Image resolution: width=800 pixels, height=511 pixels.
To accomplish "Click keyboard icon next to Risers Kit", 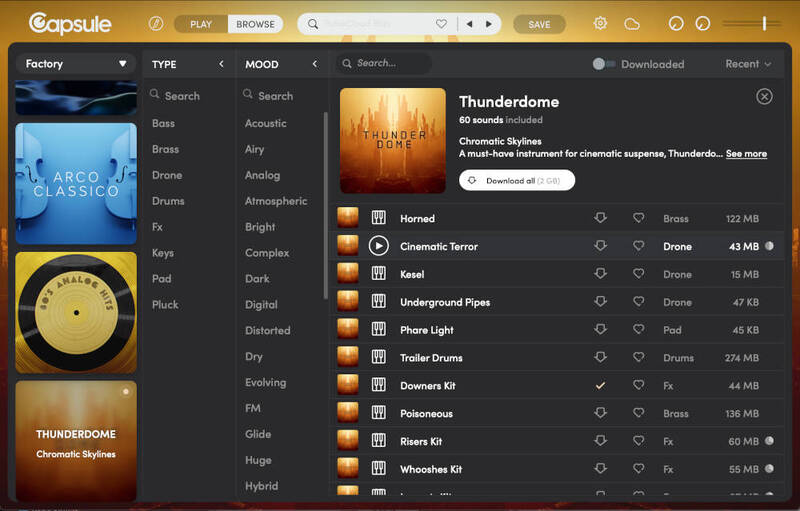I will pos(379,441).
